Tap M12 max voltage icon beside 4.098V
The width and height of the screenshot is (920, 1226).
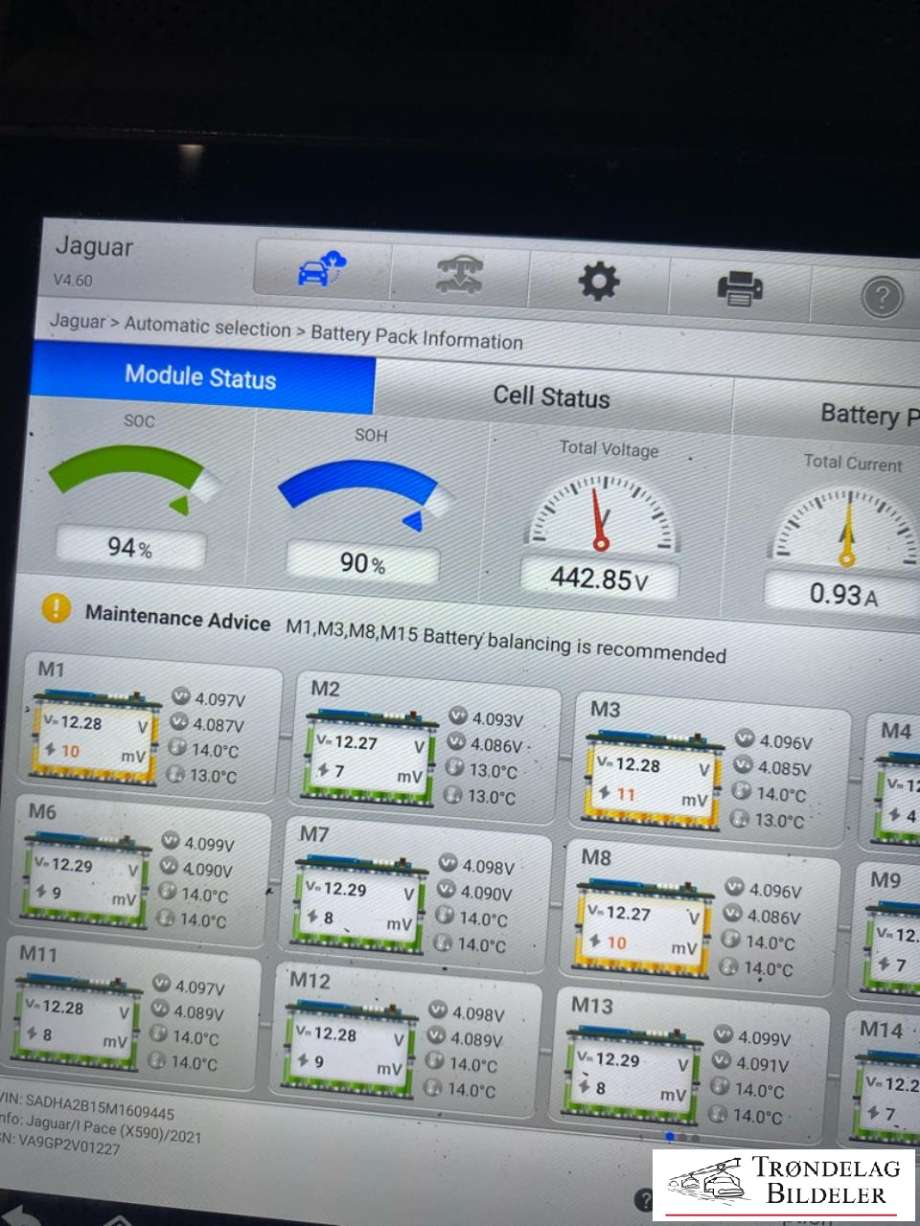tap(438, 1012)
